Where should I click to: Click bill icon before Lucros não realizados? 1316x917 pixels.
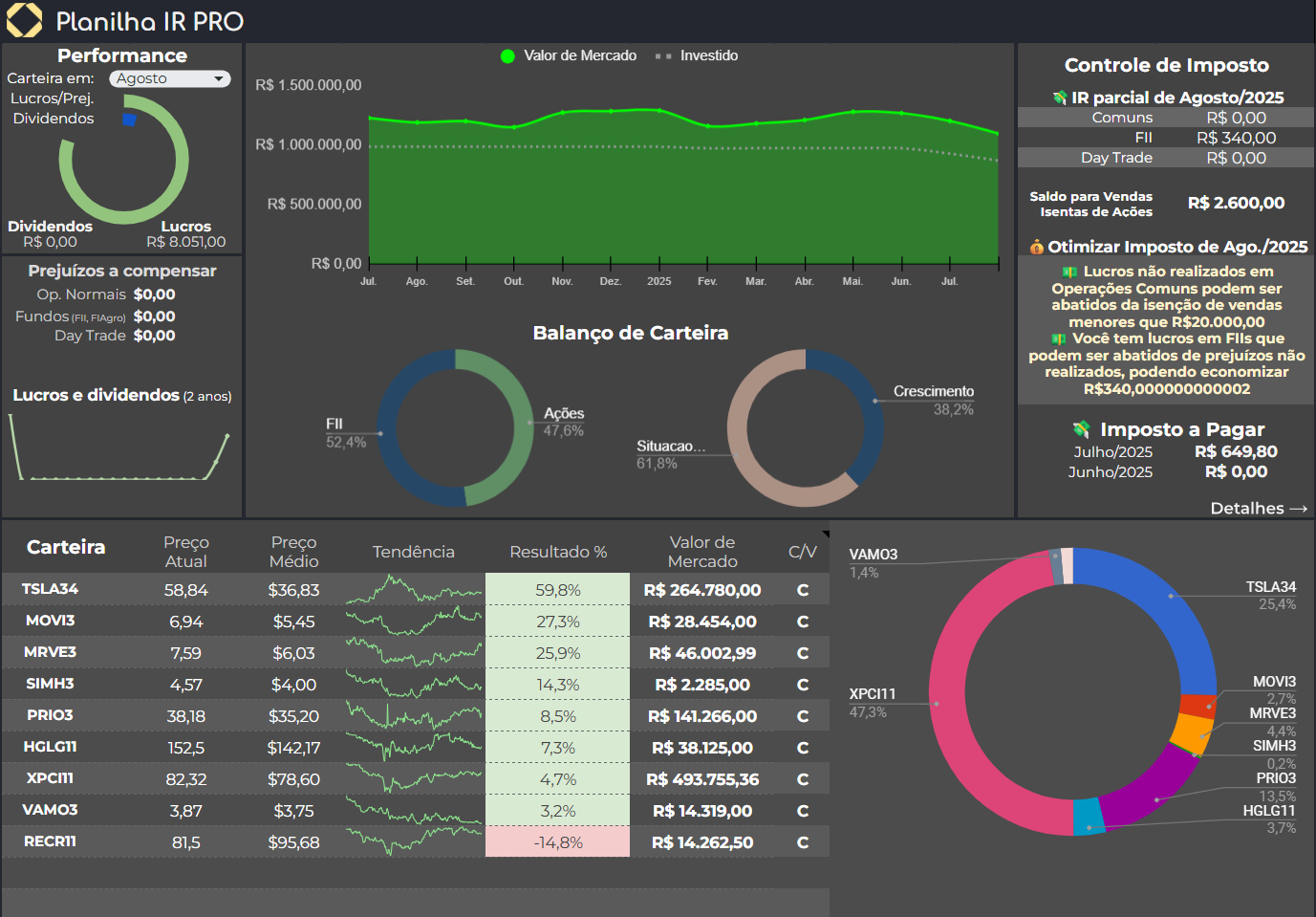(x=1070, y=273)
